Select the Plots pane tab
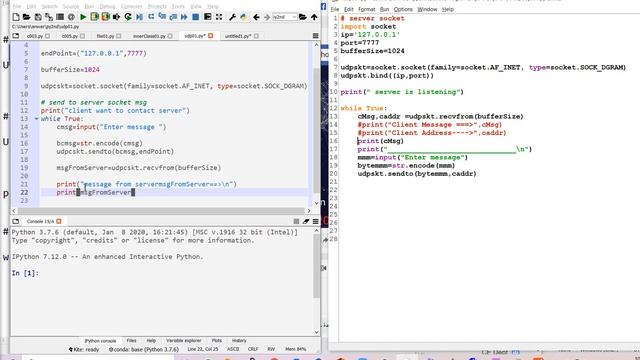Screen dimensions: 640x360 click(x=217, y=340)
